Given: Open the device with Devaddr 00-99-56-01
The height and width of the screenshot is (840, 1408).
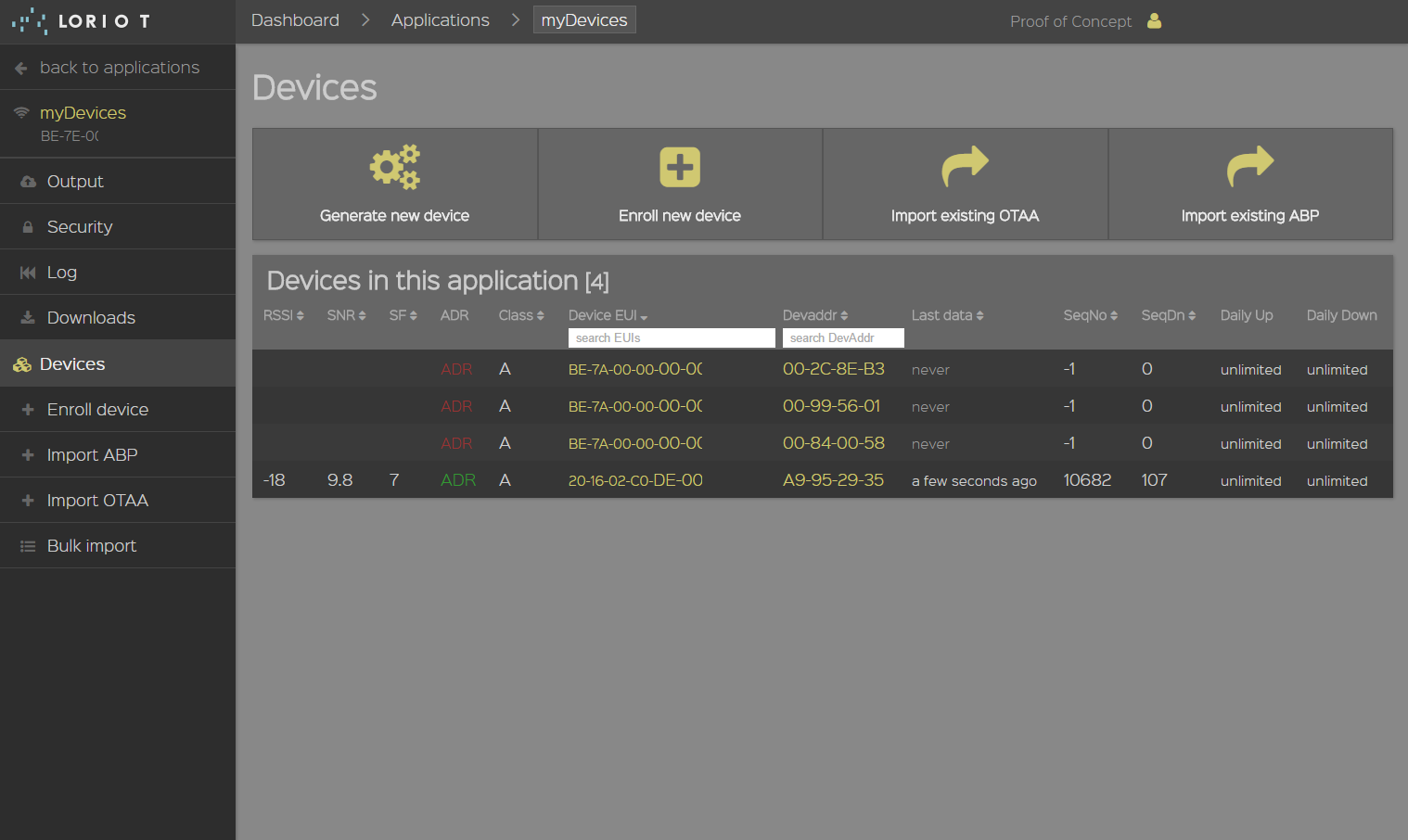Looking at the screenshot, I should (831, 406).
